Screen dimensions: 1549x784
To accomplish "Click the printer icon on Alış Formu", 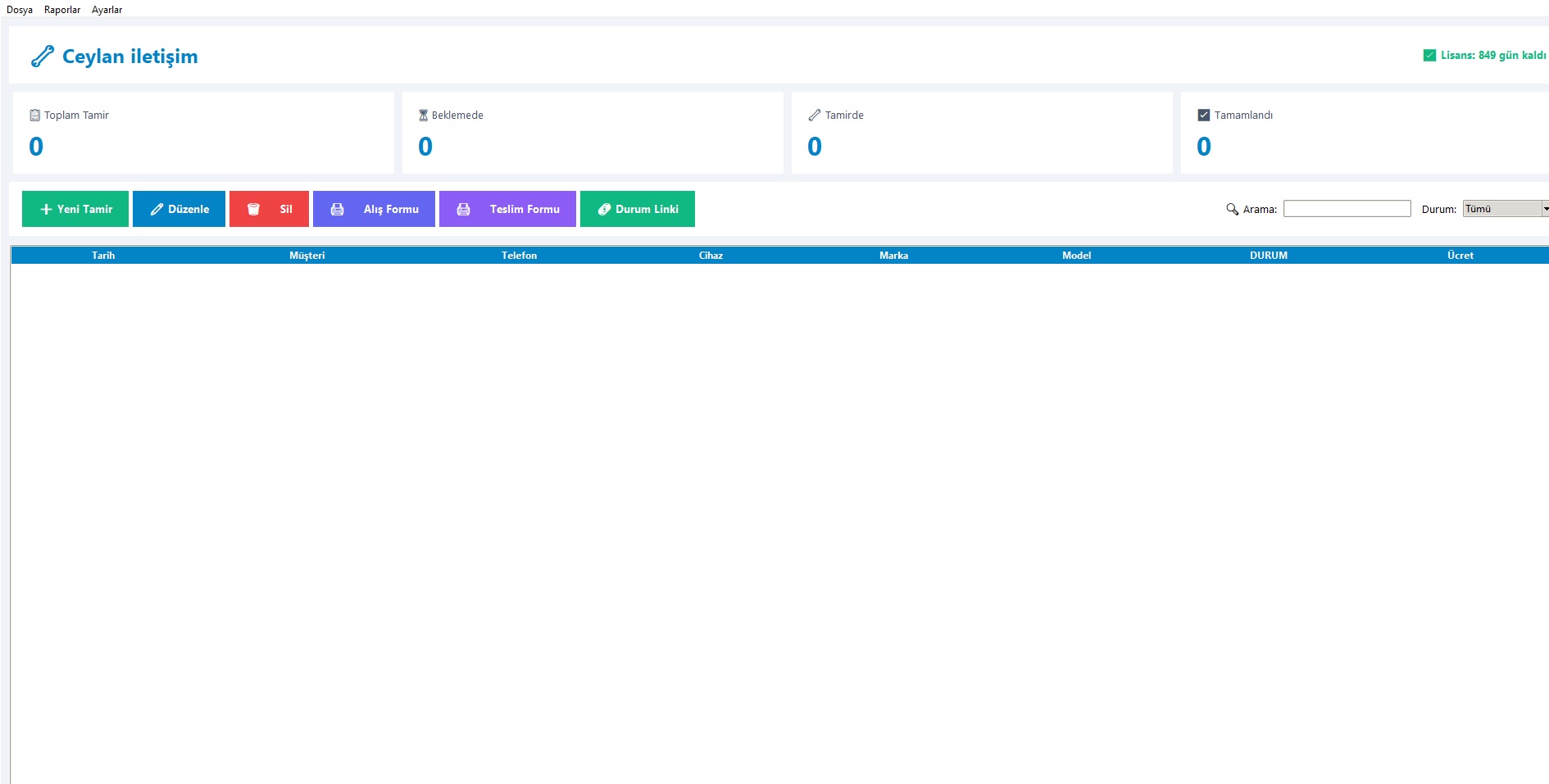I will [x=337, y=210].
